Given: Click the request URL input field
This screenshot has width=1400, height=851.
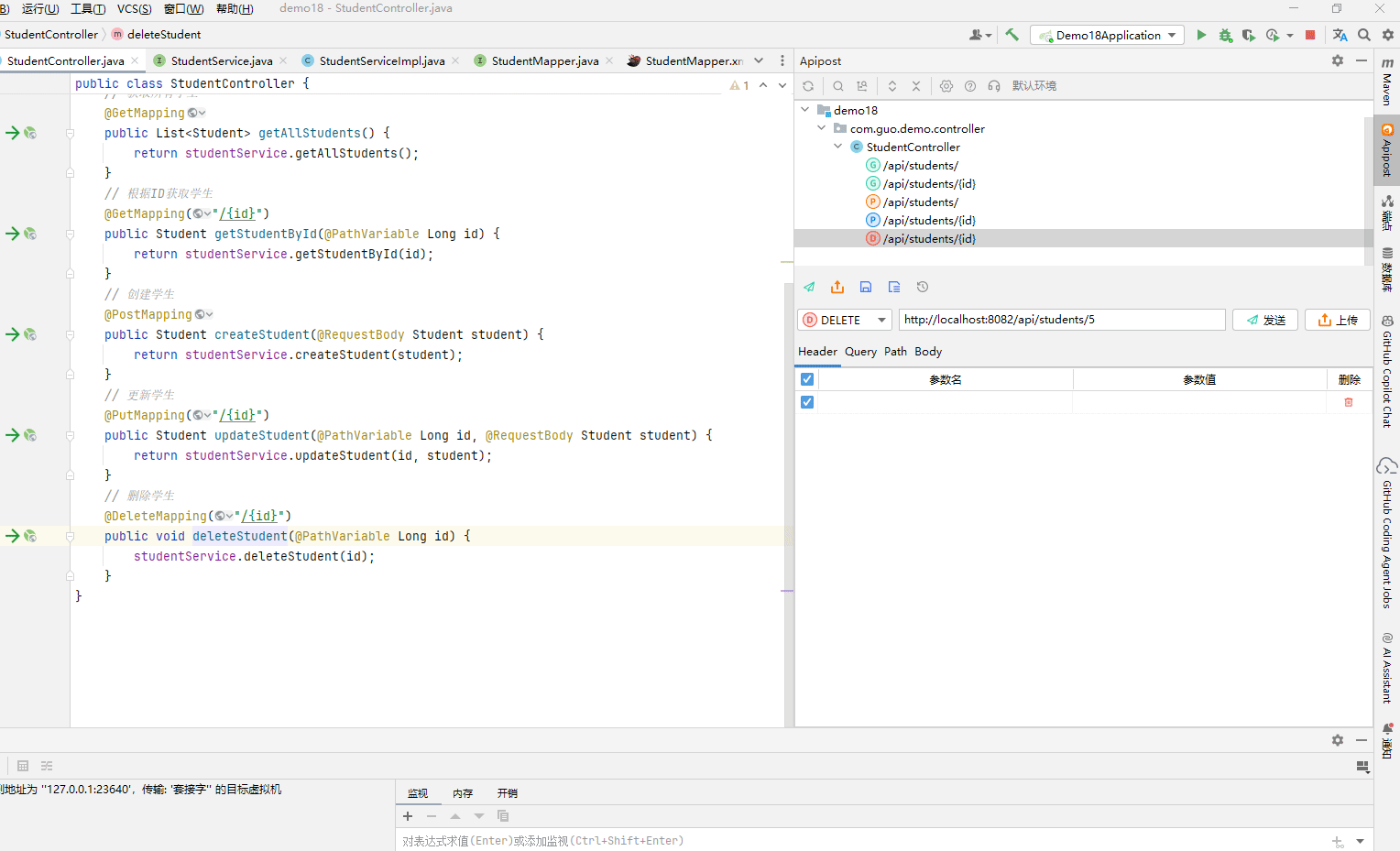Looking at the screenshot, I should click(1061, 320).
